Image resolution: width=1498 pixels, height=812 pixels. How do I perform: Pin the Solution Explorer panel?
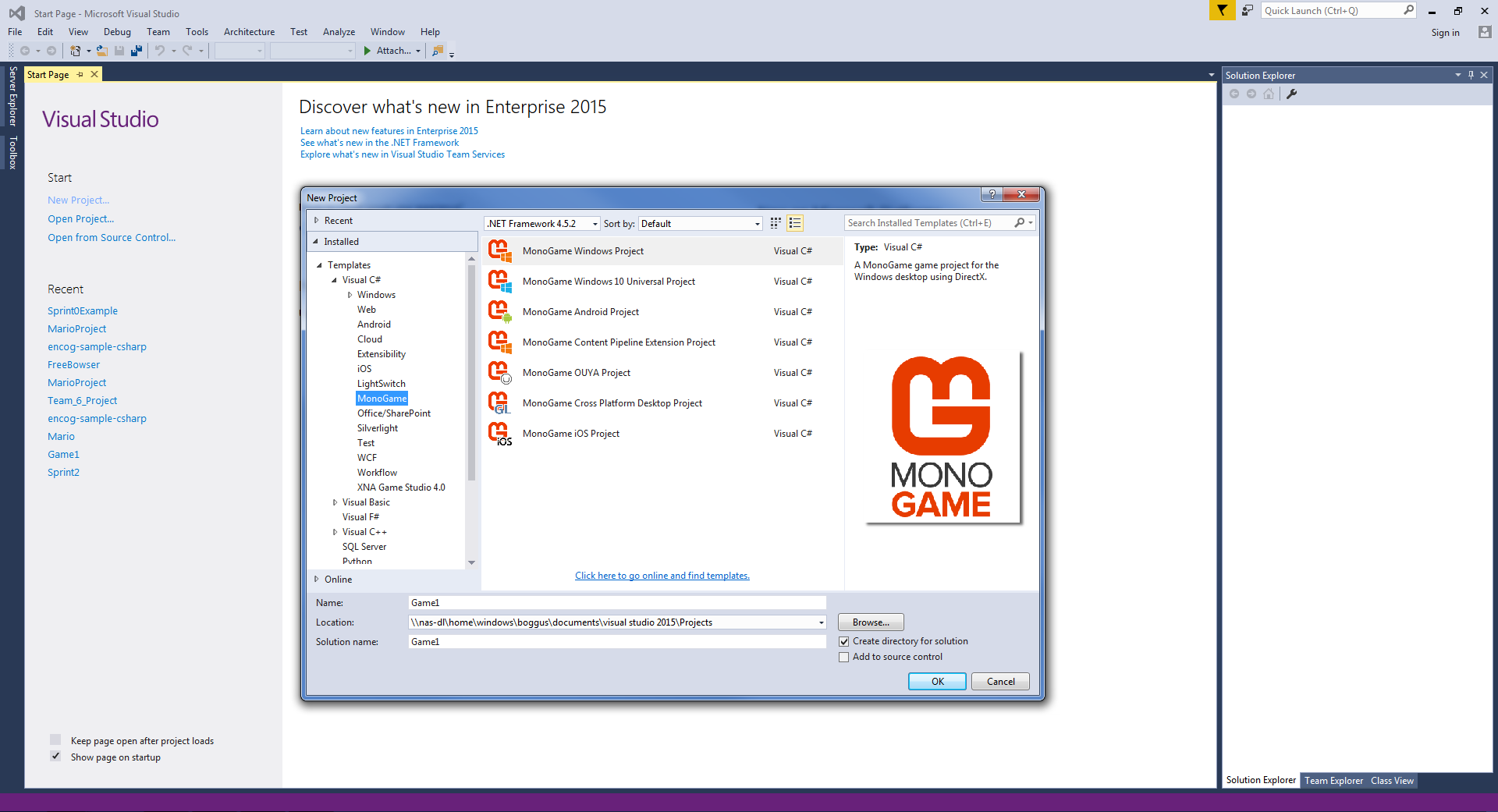click(1471, 75)
